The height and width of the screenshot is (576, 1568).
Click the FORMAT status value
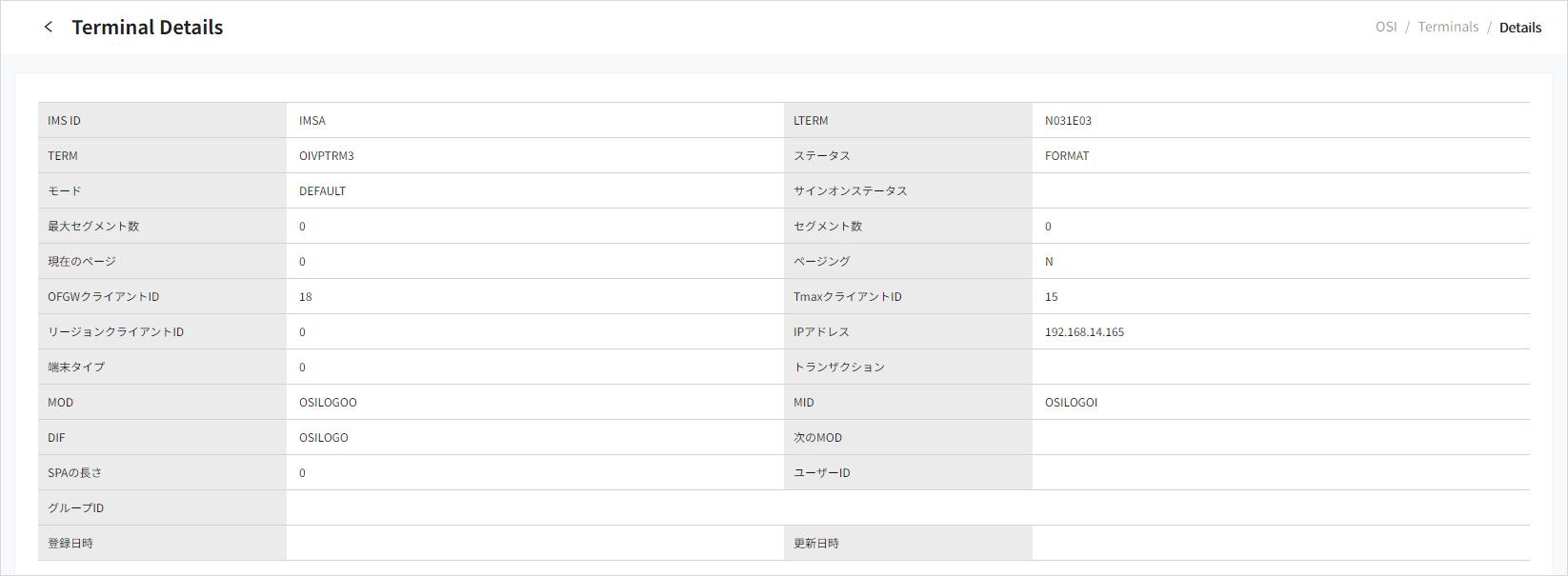[x=1067, y=156]
